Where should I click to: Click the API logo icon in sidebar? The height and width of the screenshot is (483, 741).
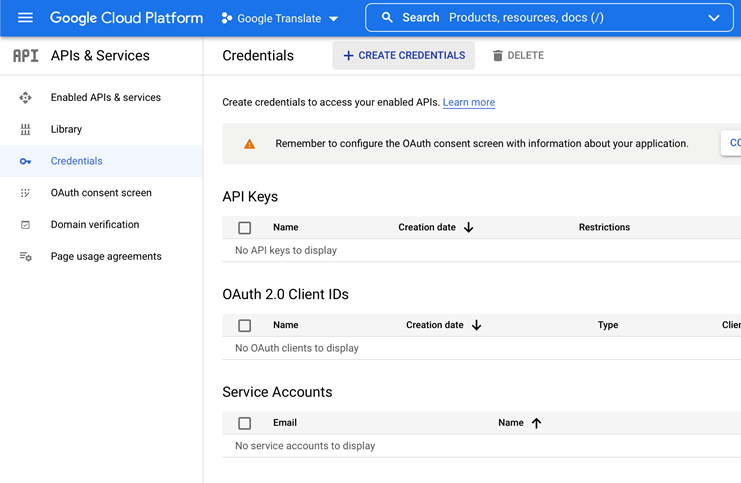click(x=26, y=56)
